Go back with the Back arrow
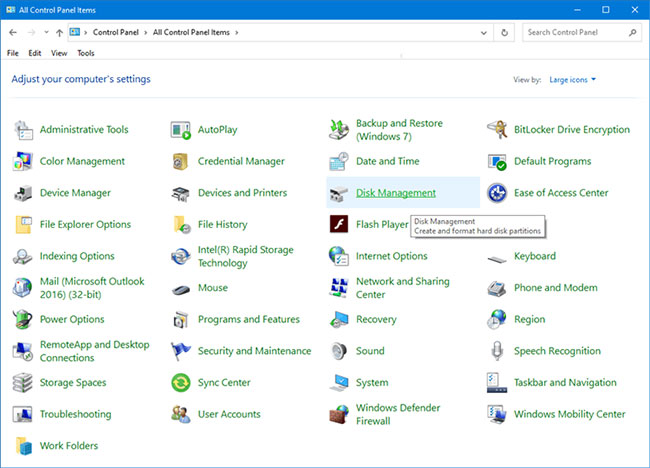The image size is (650, 468). 13,32
